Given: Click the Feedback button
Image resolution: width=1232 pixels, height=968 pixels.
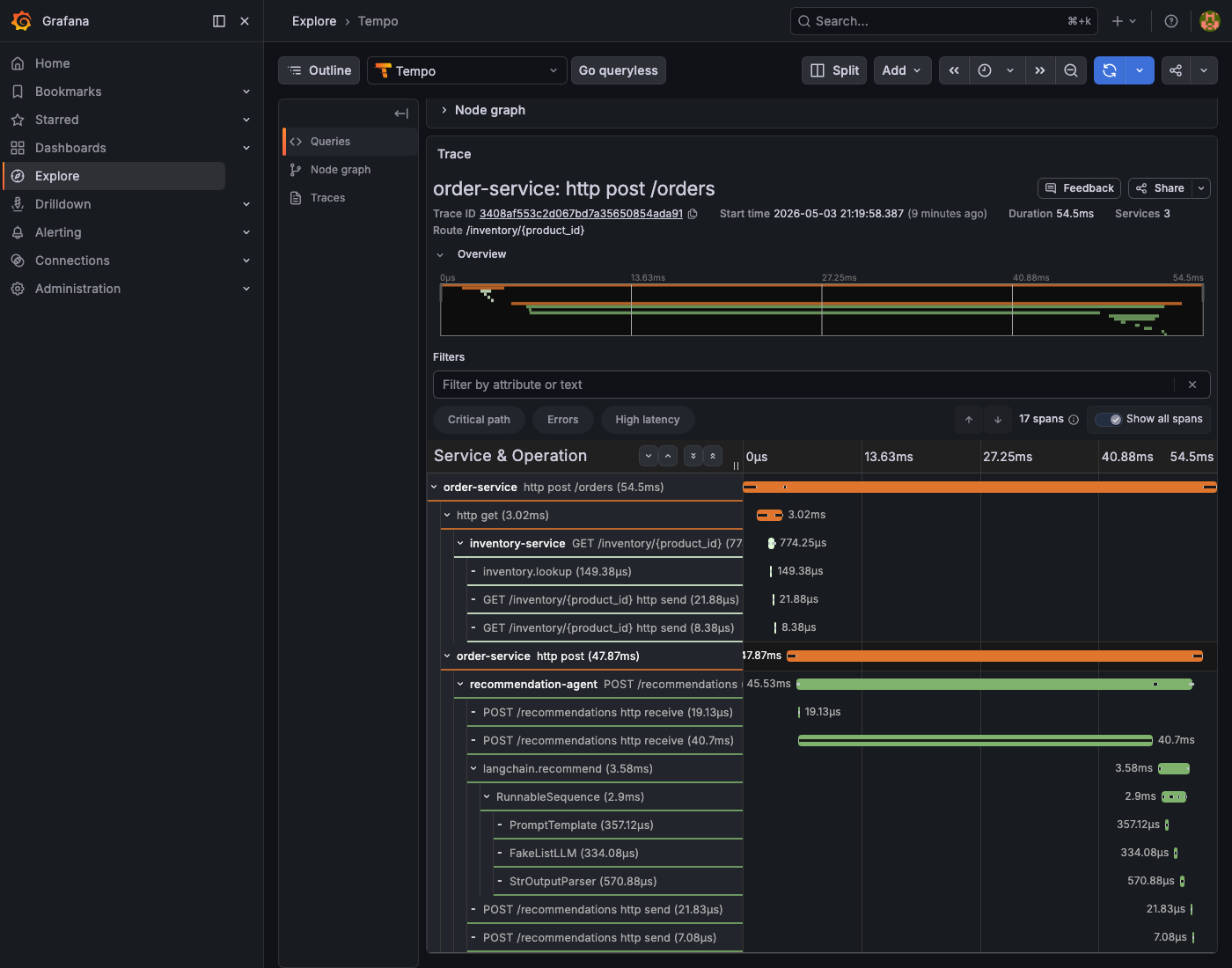Looking at the screenshot, I should click(x=1079, y=188).
